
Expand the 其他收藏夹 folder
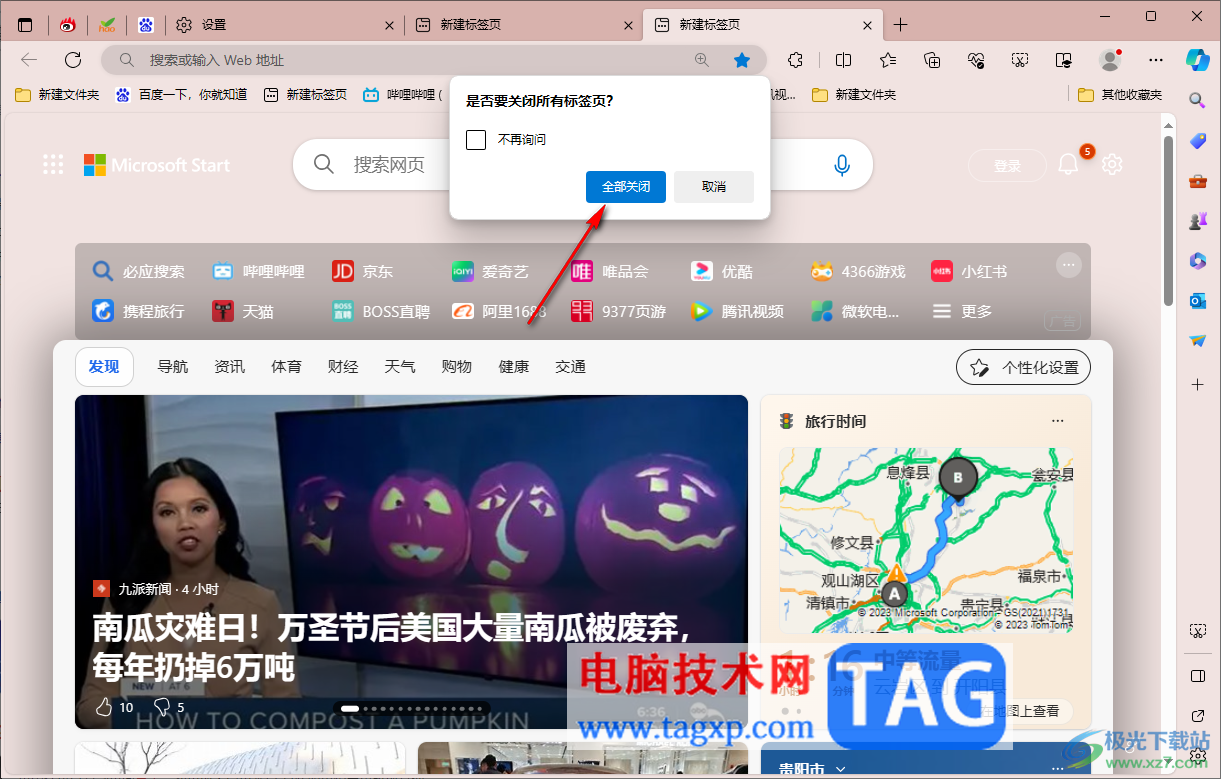[1121, 95]
